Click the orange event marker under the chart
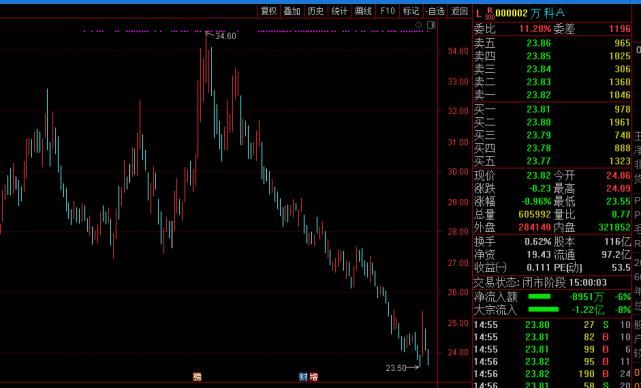Screen dimensions: 641x388 (x=197, y=377)
